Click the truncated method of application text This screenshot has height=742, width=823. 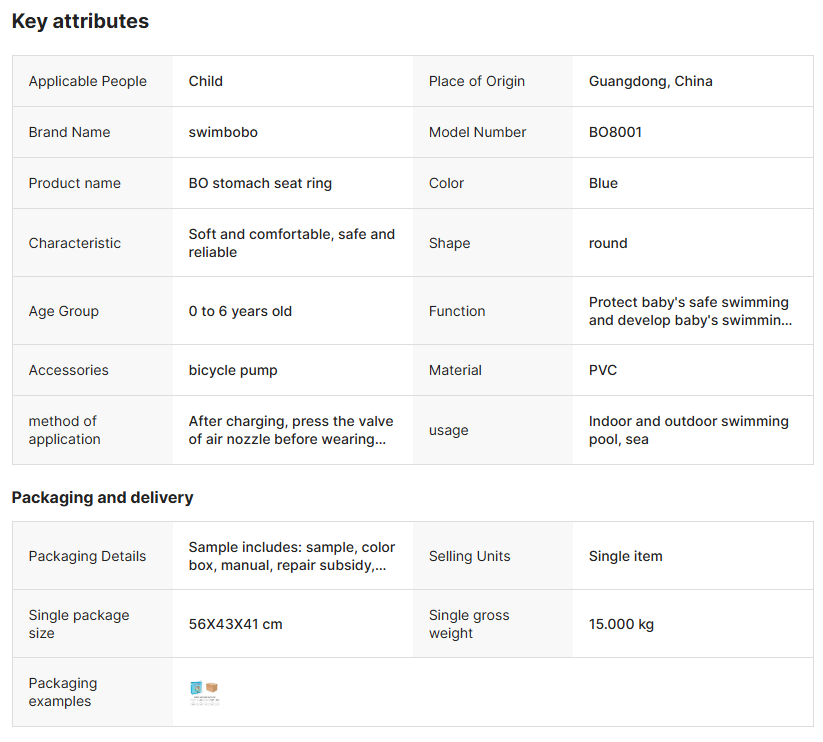point(291,430)
